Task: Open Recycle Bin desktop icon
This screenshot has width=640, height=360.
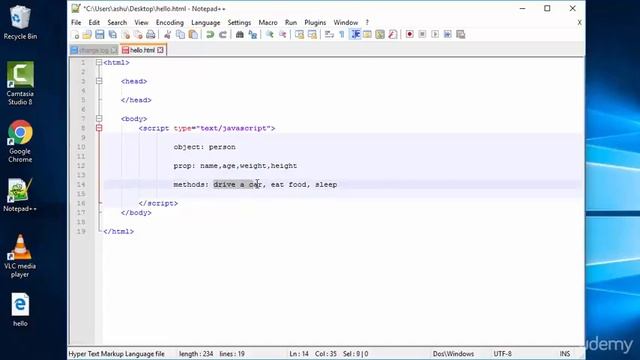Action: coord(20,22)
